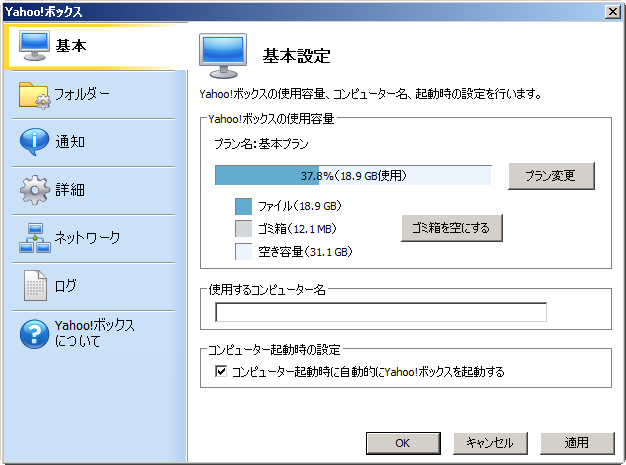The height and width of the screenshot is (465, 626).
Task: Click the 基本設定 heading text
Action: [x=297, y=56]
